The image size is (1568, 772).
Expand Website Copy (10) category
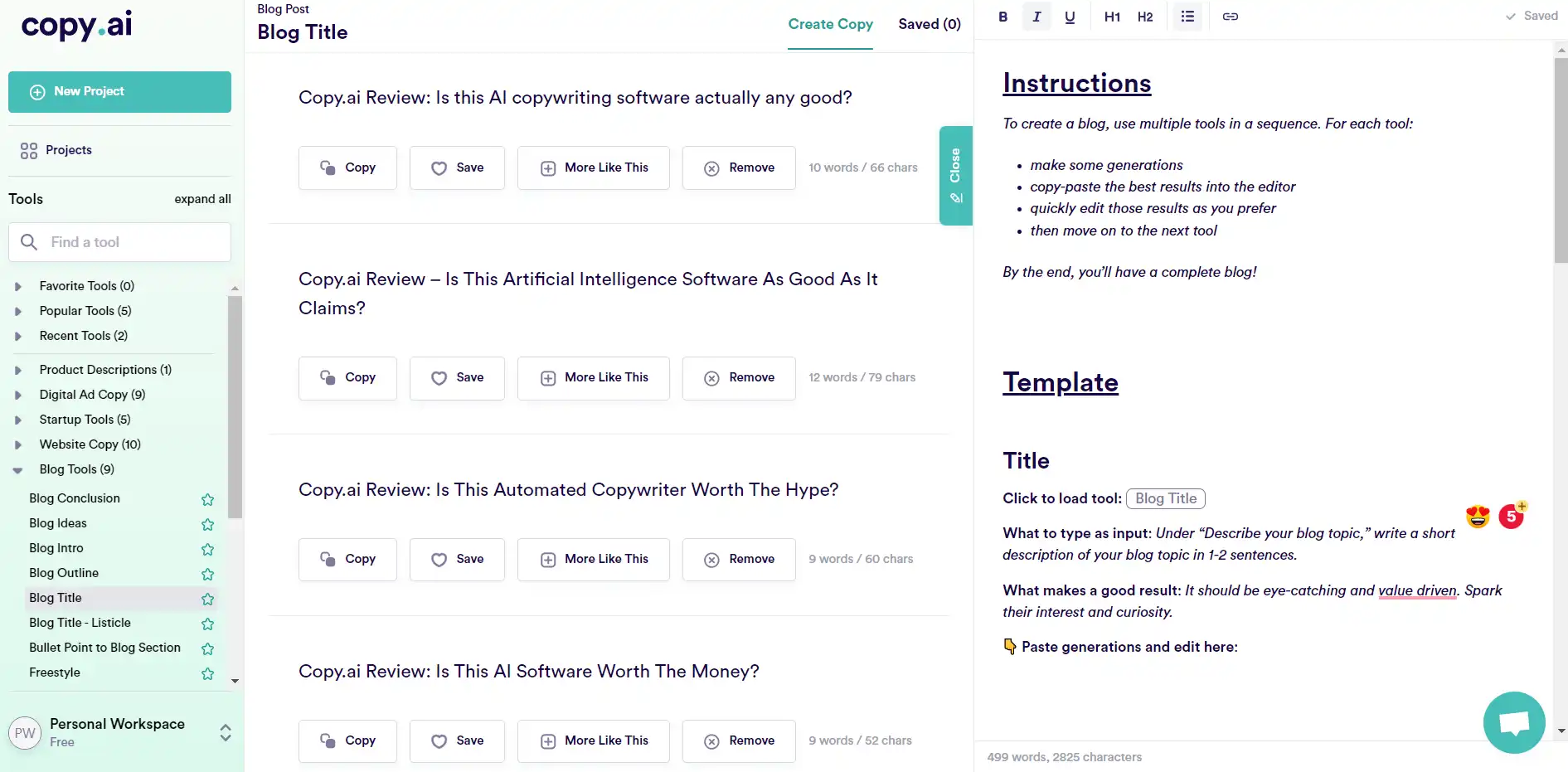18,444
